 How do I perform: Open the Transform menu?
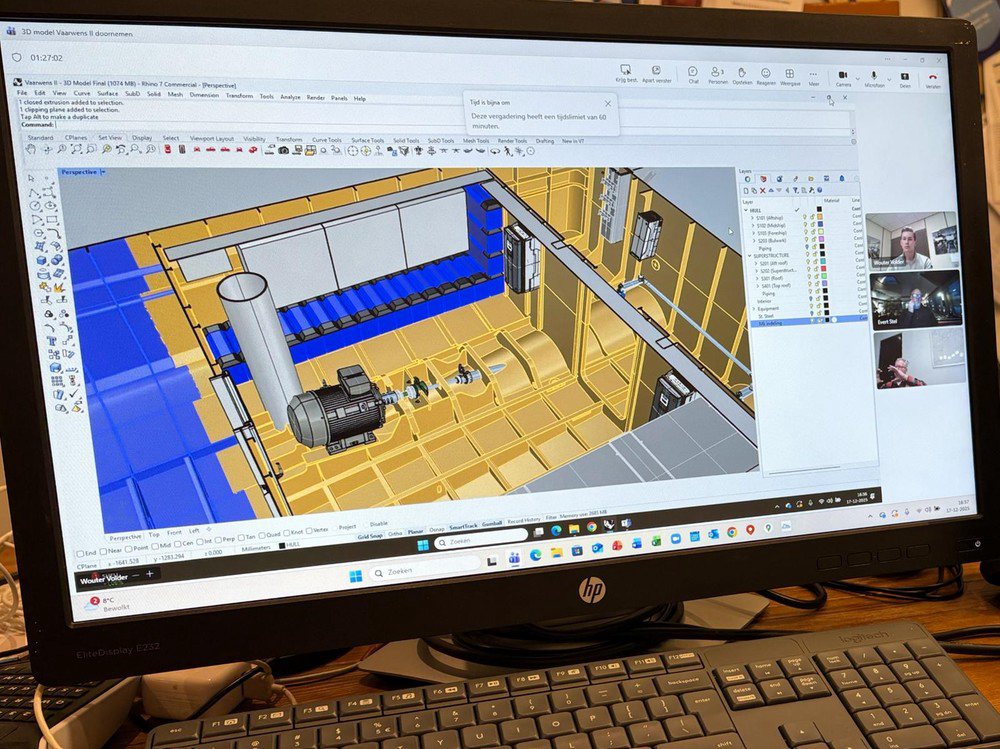(x=239, y=96)
